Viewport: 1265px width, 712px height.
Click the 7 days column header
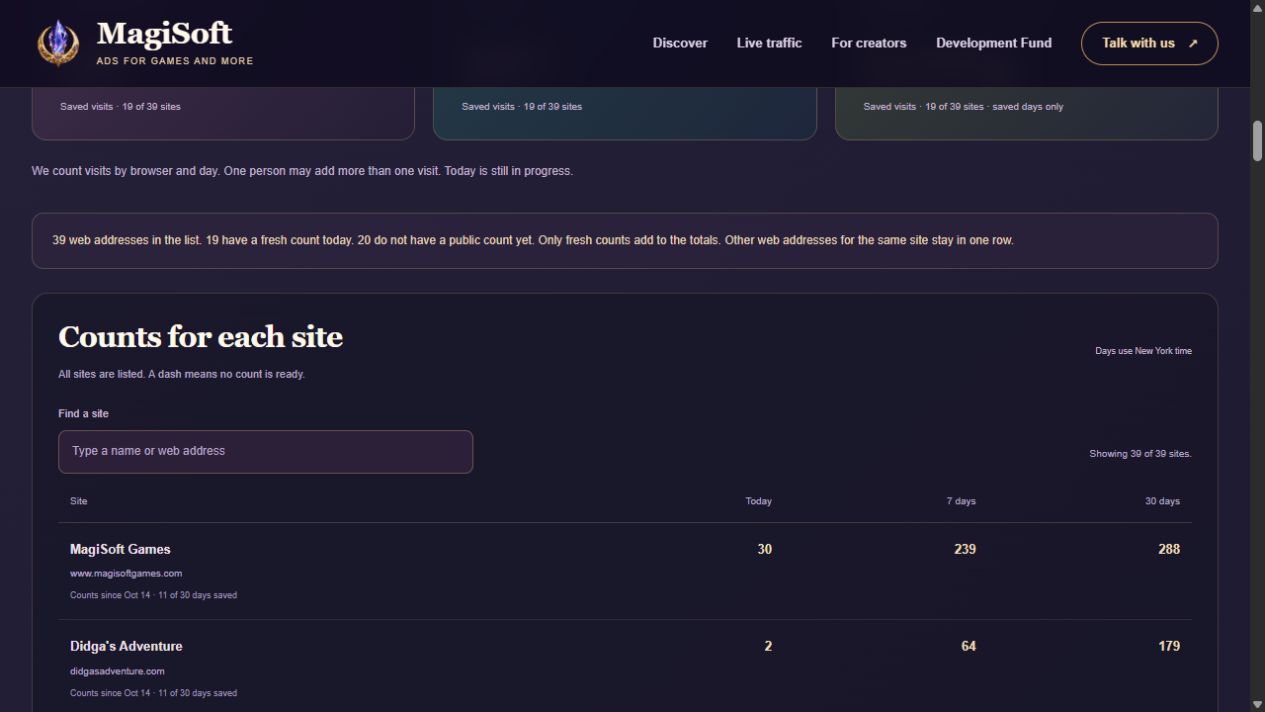[961, 501]
